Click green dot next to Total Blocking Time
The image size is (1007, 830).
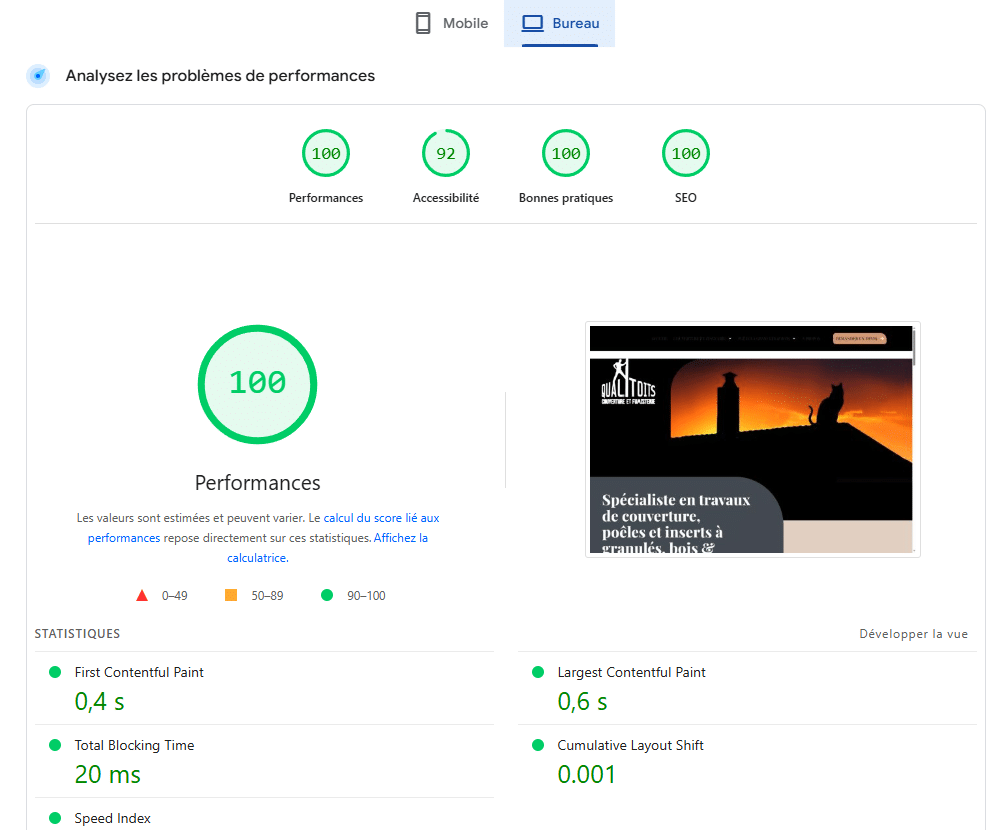click(55, 745)
